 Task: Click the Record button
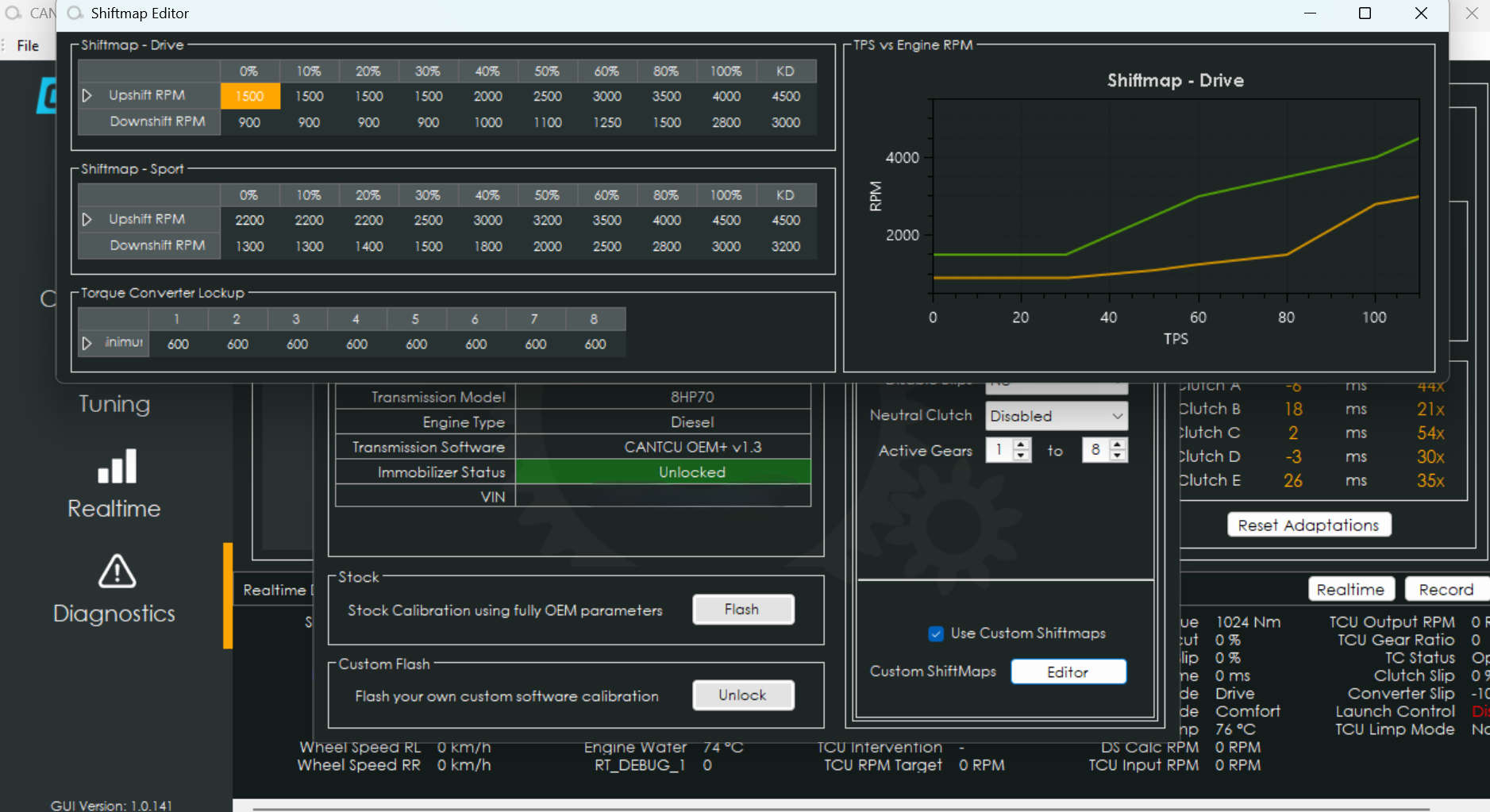click(1446, 590)
